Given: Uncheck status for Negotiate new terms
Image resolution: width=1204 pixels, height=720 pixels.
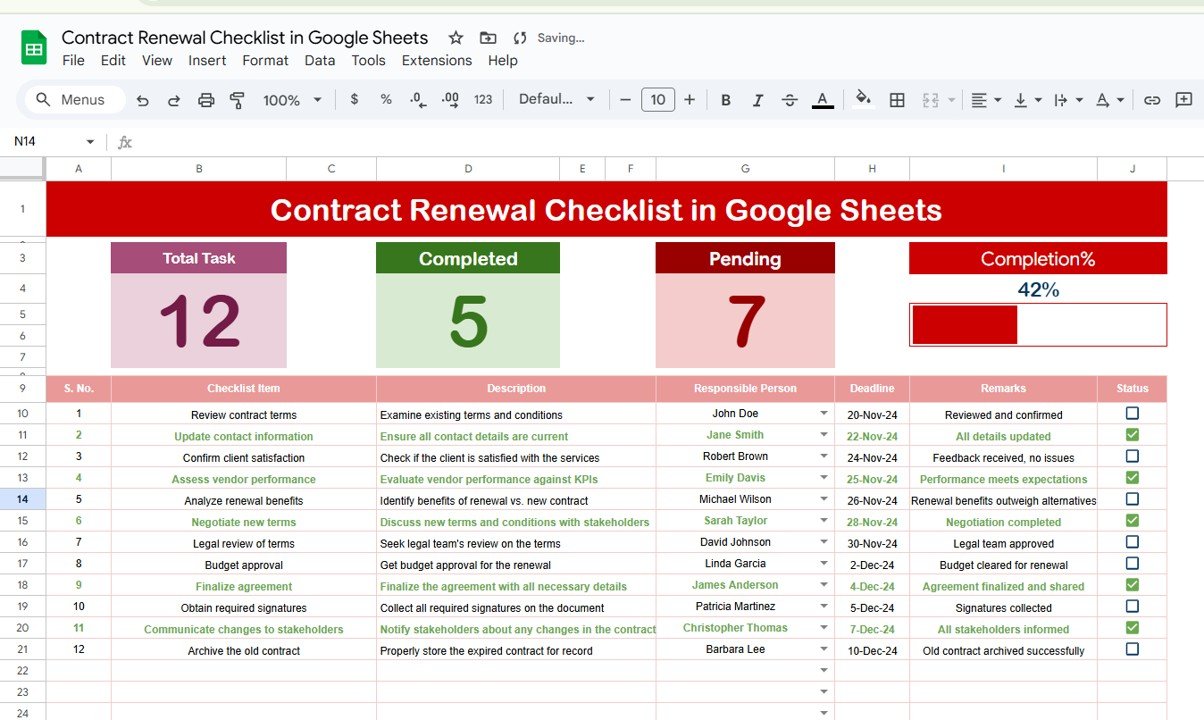Looking at the screenshot, I should tap(1132, 521).
